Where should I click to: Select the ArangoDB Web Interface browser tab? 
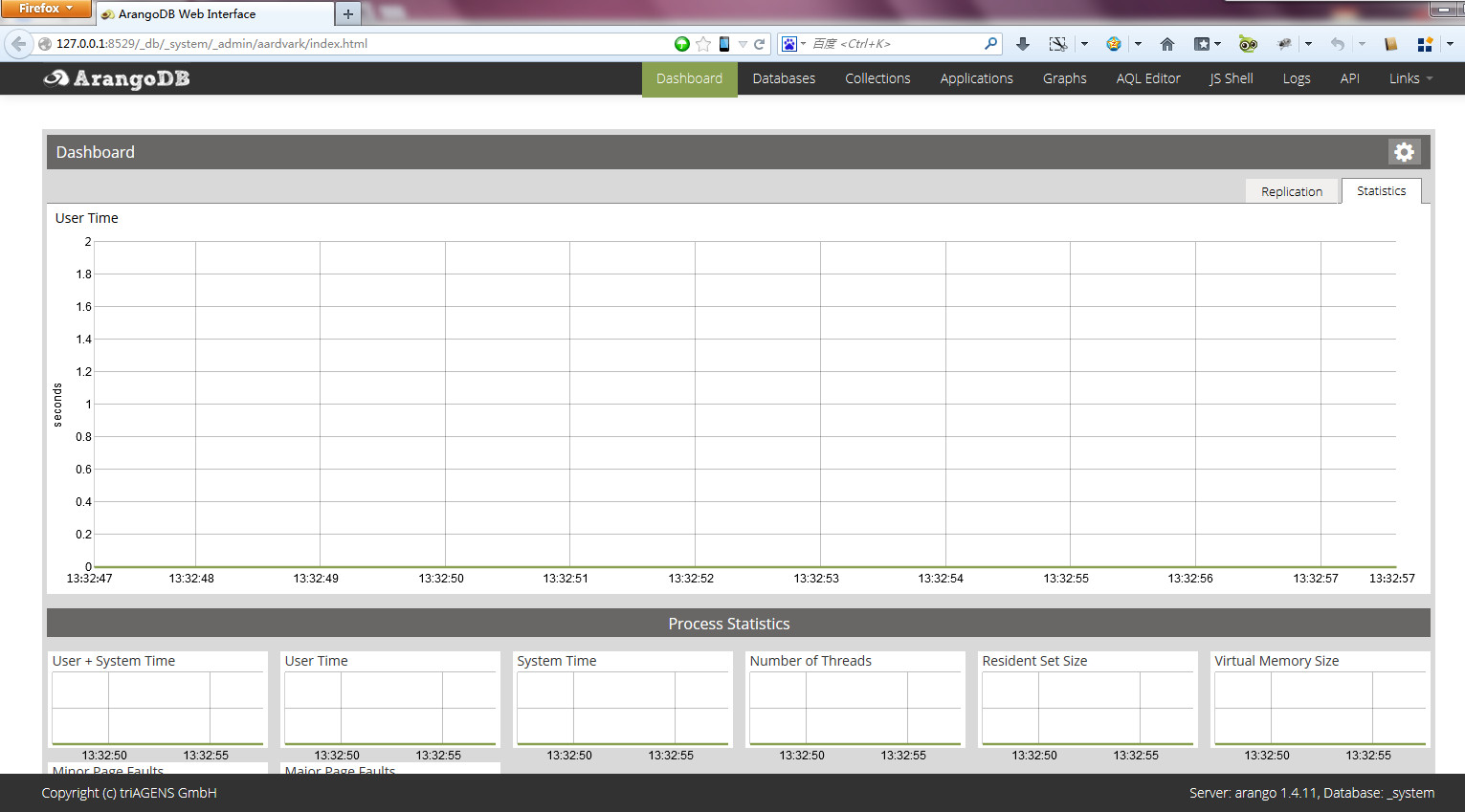point(214,13)
